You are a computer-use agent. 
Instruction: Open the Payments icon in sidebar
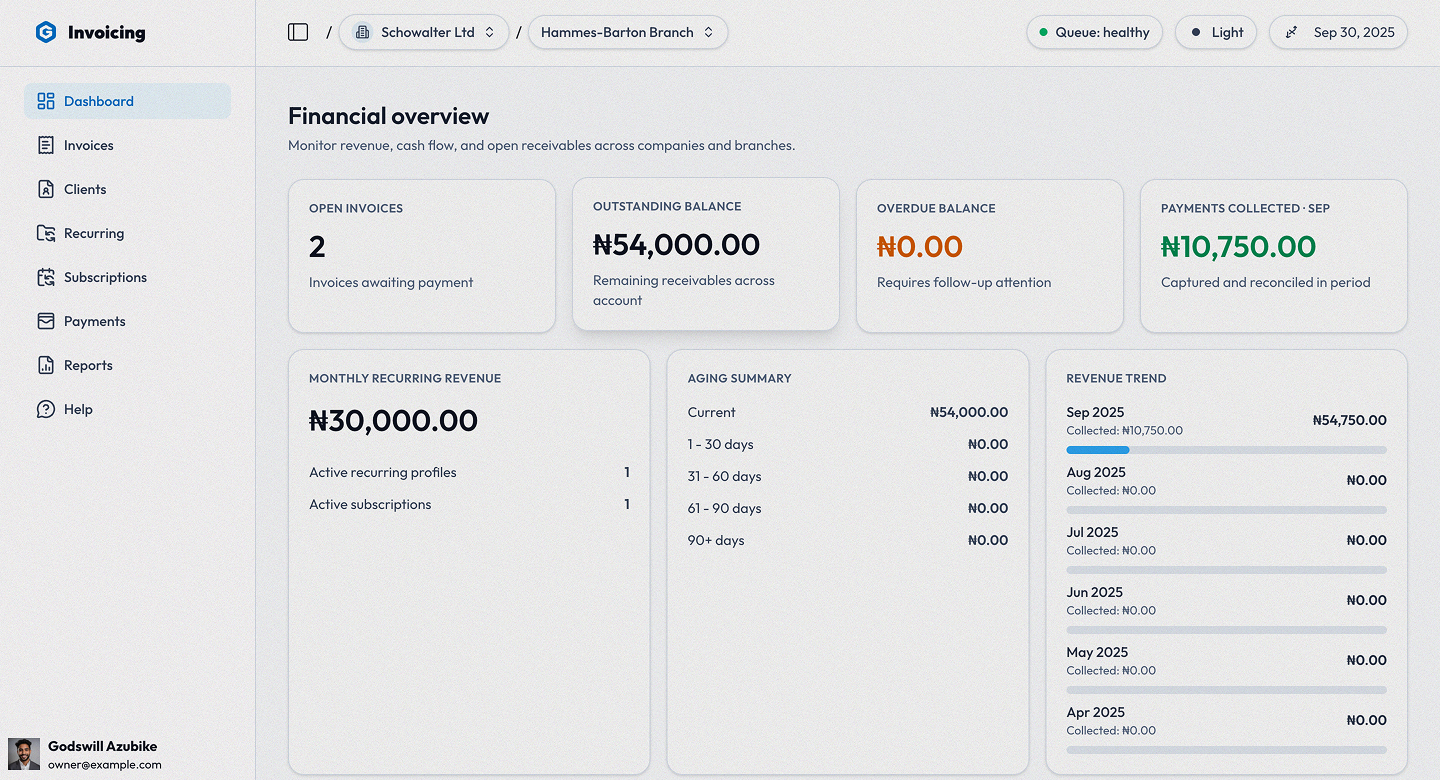(45, 321)
